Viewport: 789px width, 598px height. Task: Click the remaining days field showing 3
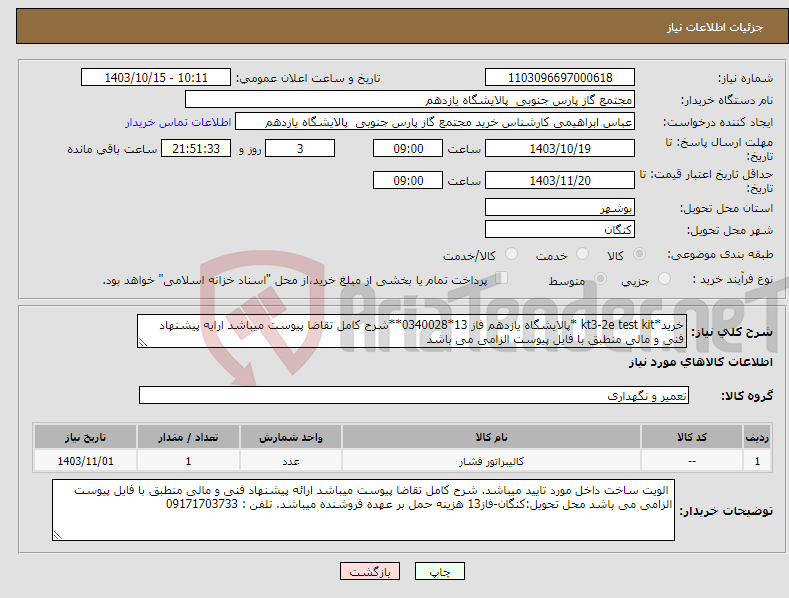point(300,148)
